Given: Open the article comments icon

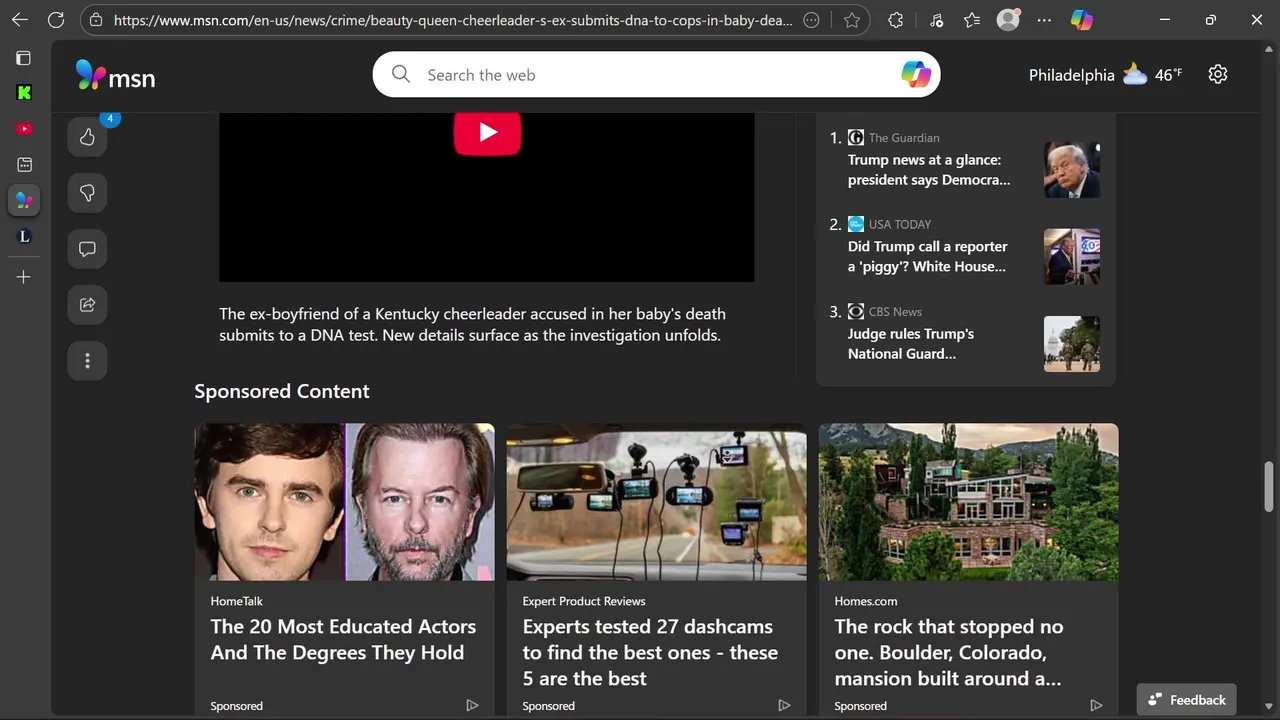Looking at the screenshot, I should 87,249.
